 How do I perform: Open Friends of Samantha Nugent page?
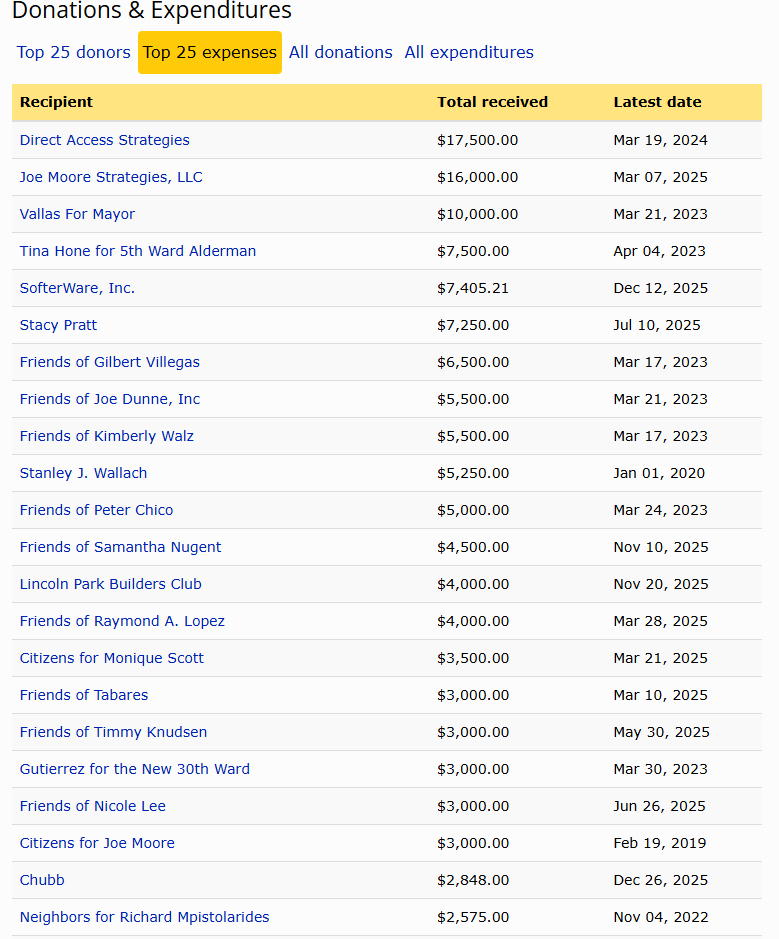(120, 547)
